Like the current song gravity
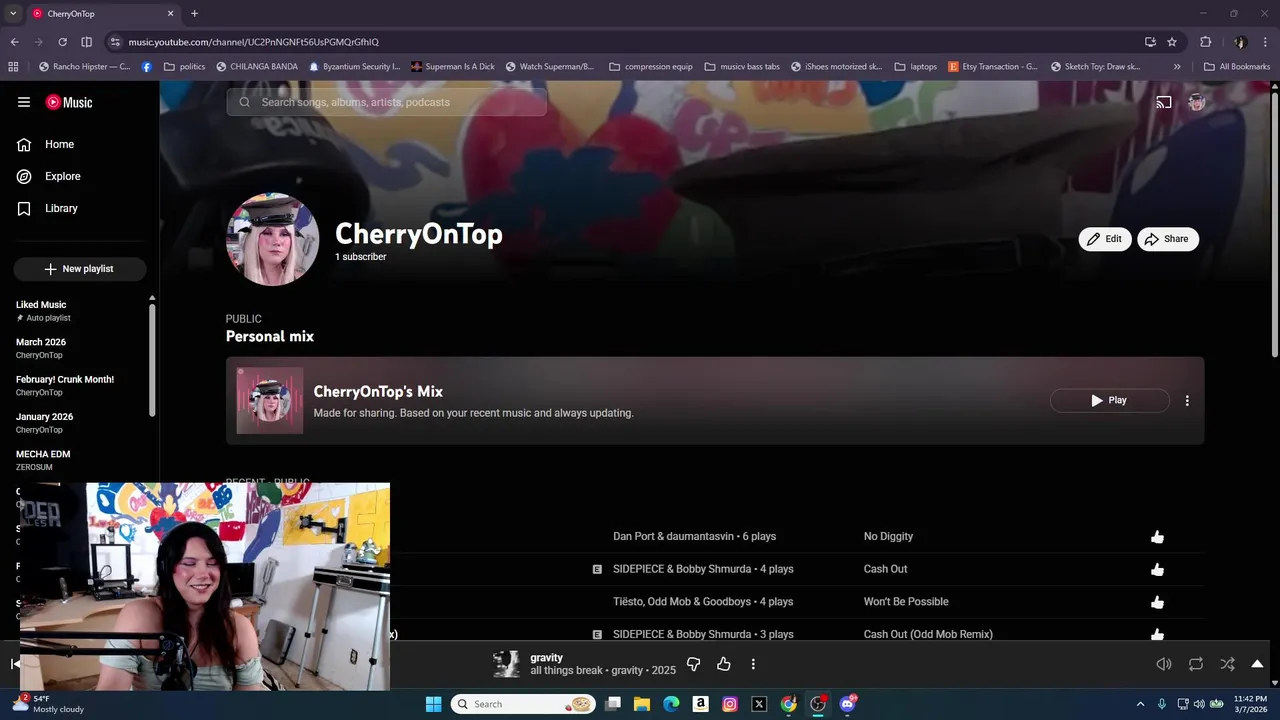 pyautogui.click(x=724, y=664)
